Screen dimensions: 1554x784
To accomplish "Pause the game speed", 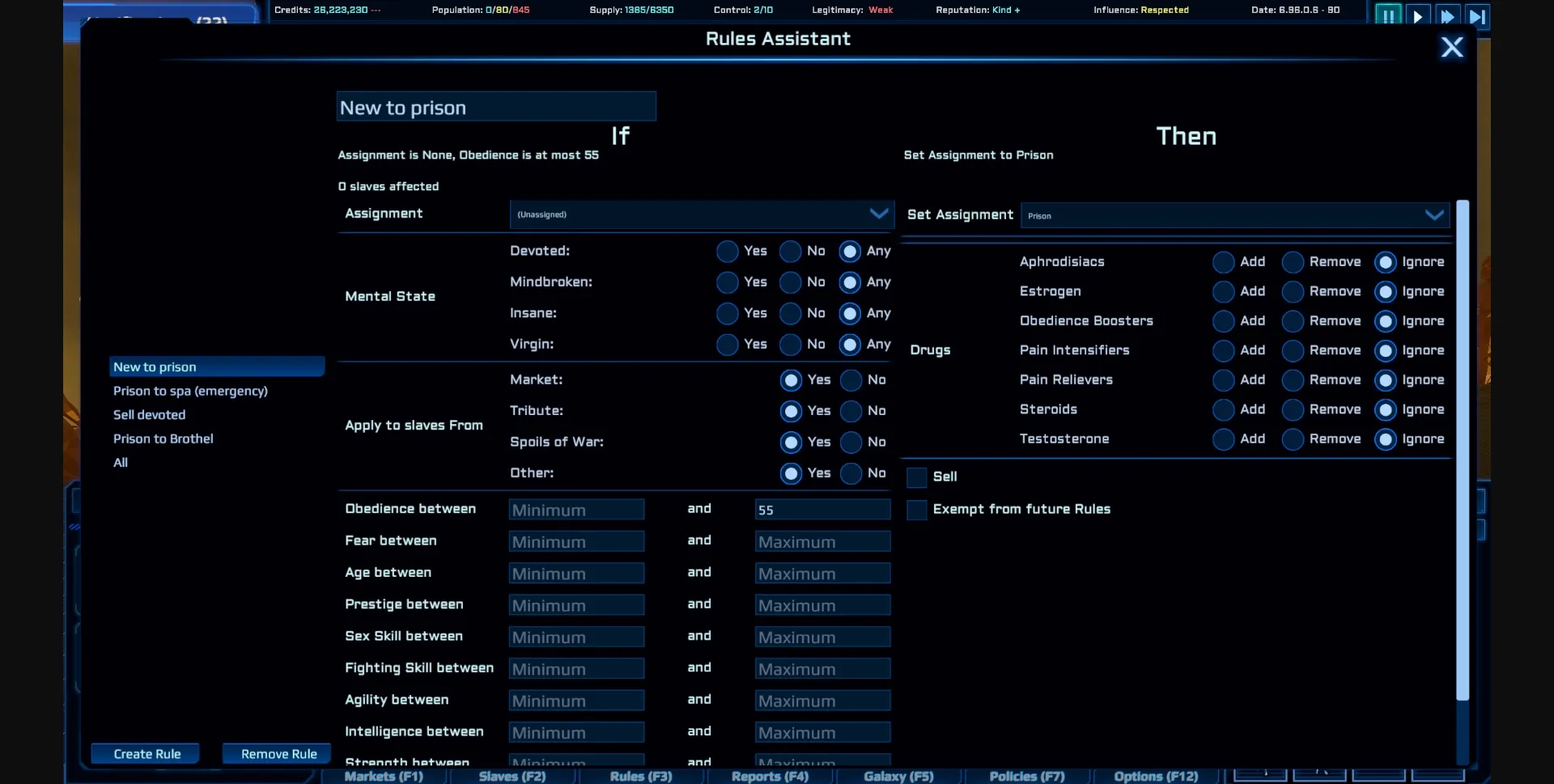I will [x=1386, y=15].
